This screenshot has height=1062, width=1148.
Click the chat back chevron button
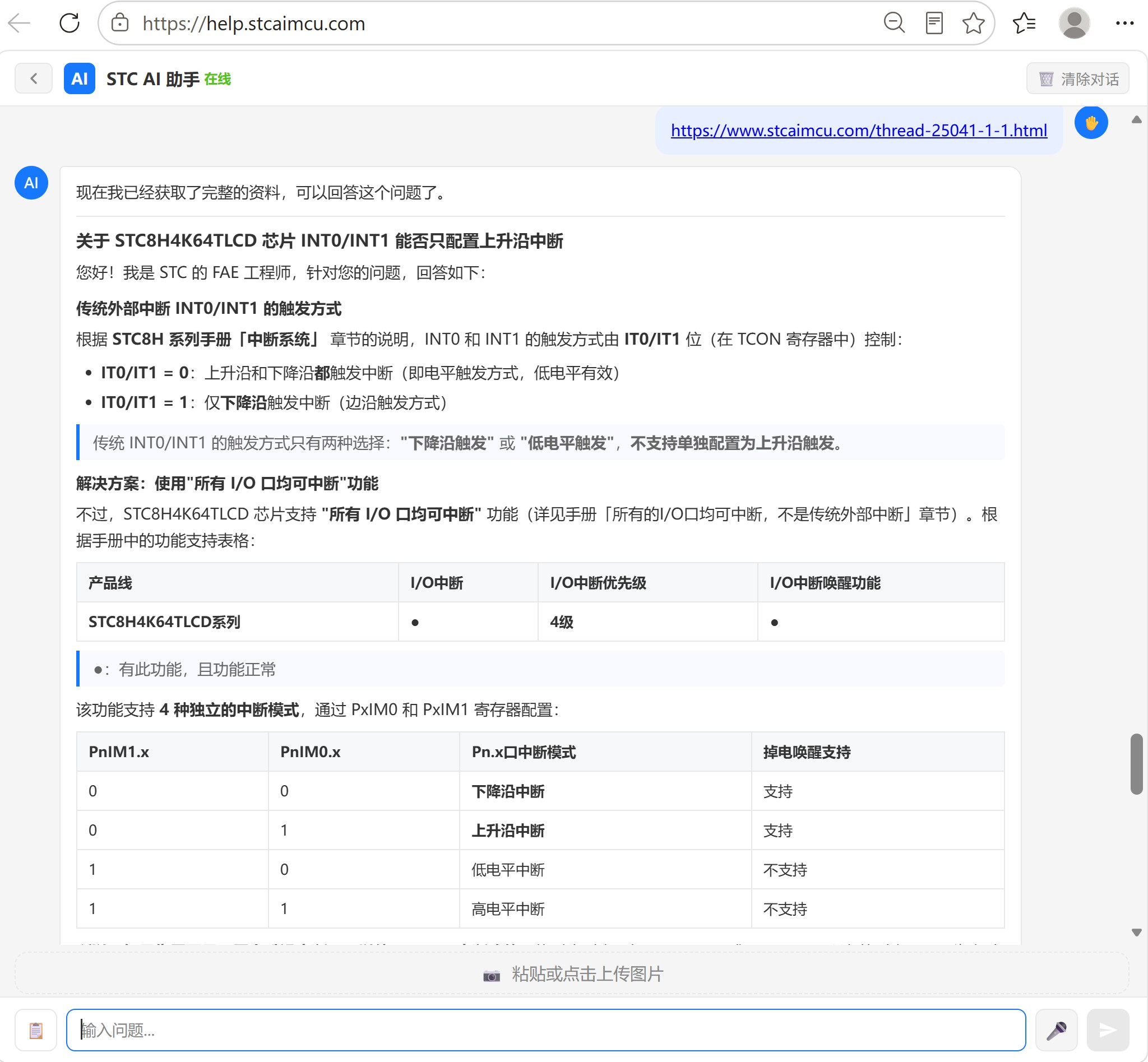click(33, 78)
